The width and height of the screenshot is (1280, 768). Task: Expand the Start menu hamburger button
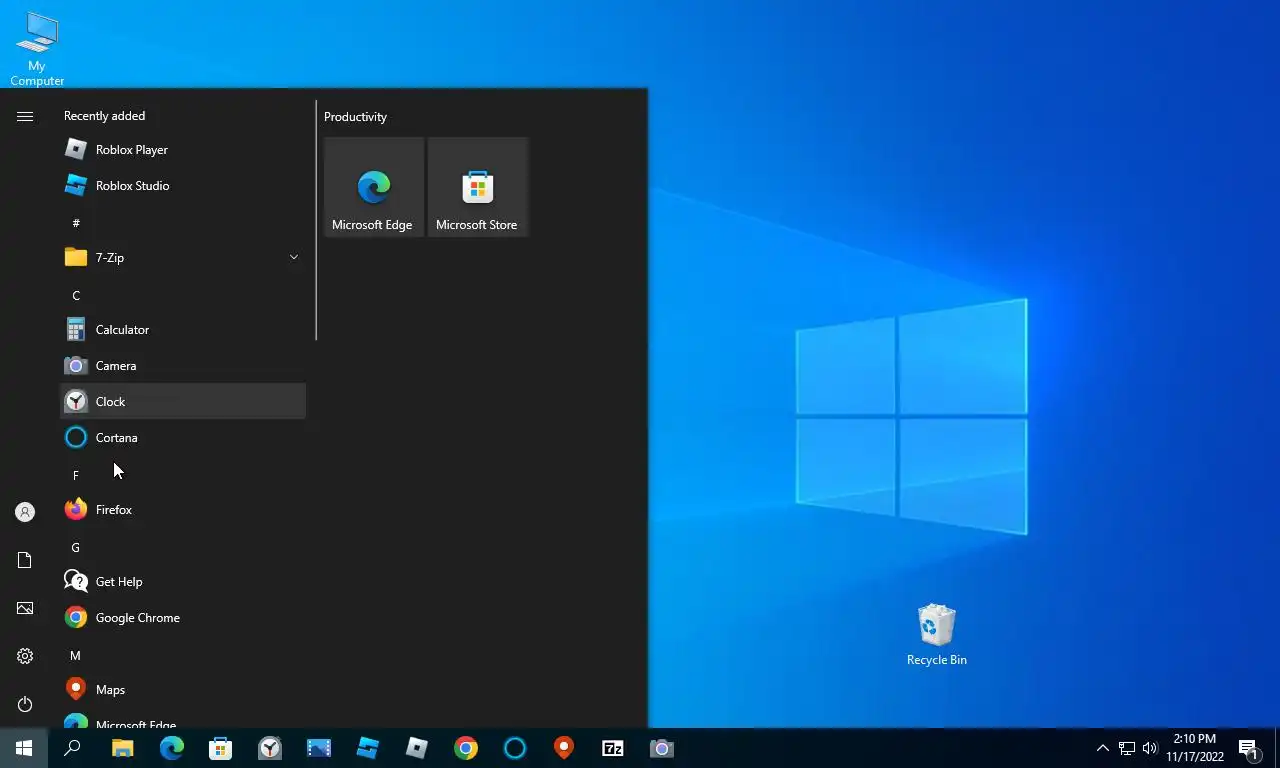click(25, 116)
